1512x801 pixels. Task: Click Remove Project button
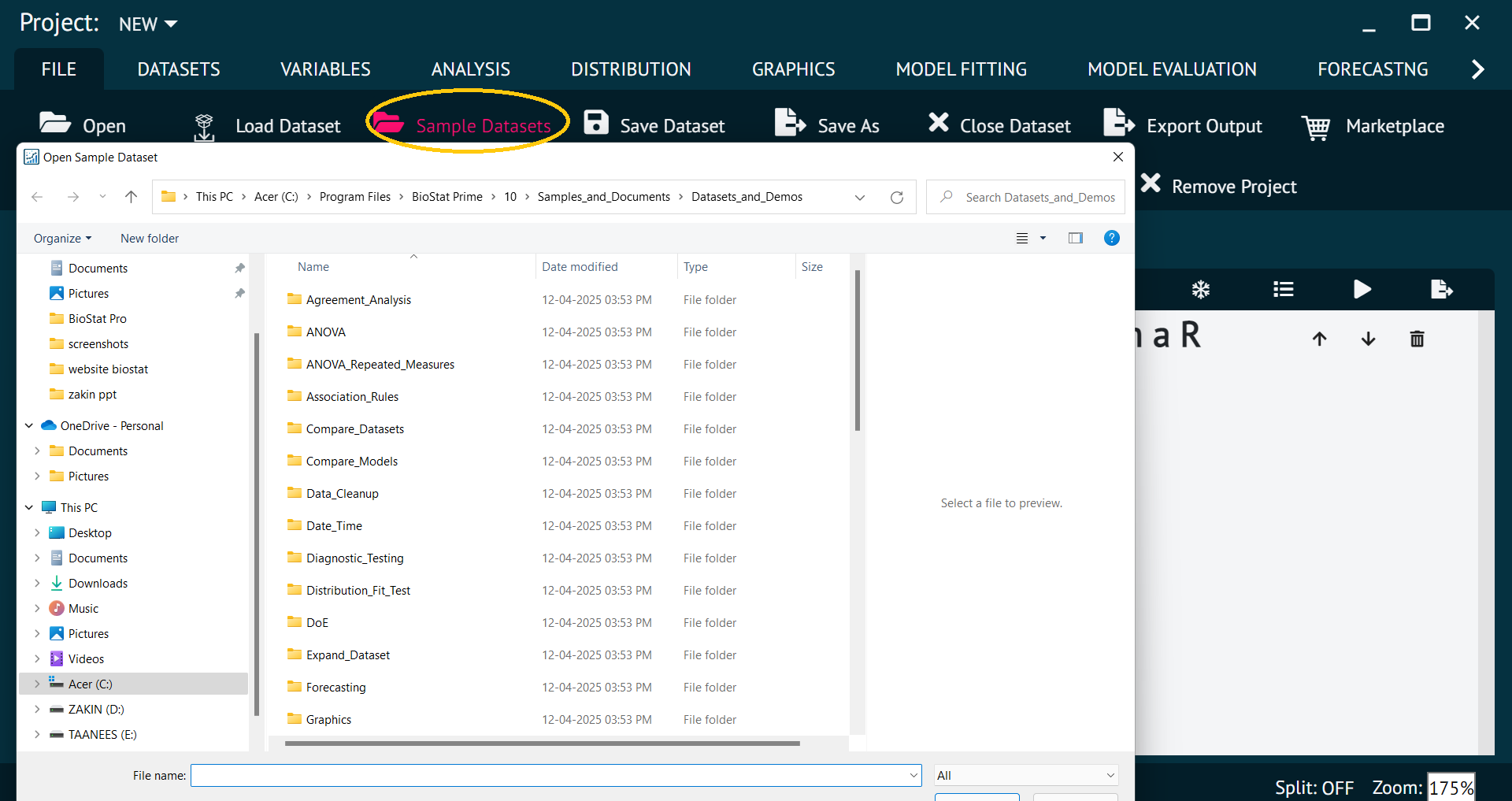pos(1218,186)
